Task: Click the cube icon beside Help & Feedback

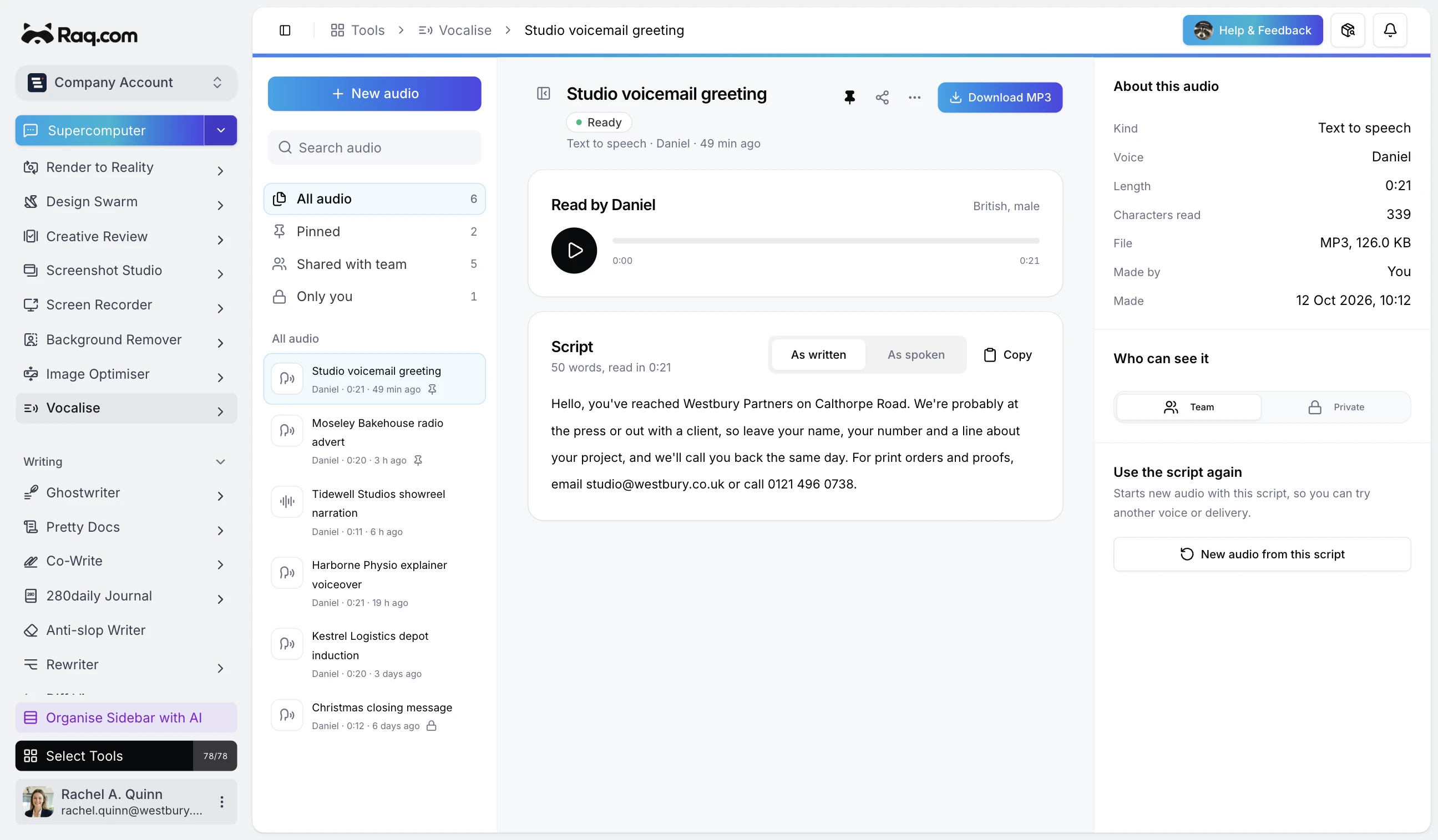Action: 1347,30
